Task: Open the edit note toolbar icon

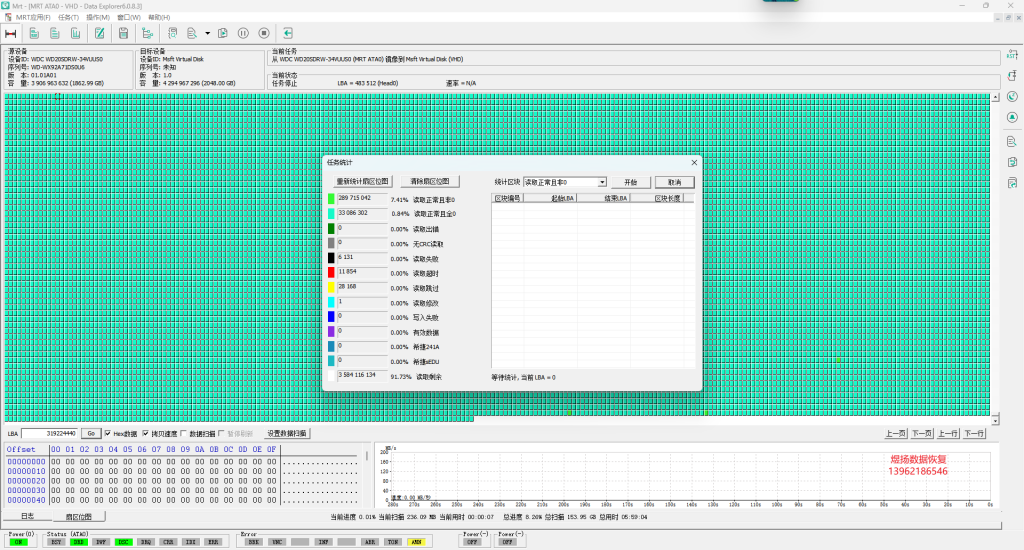Action: point(99,33)
